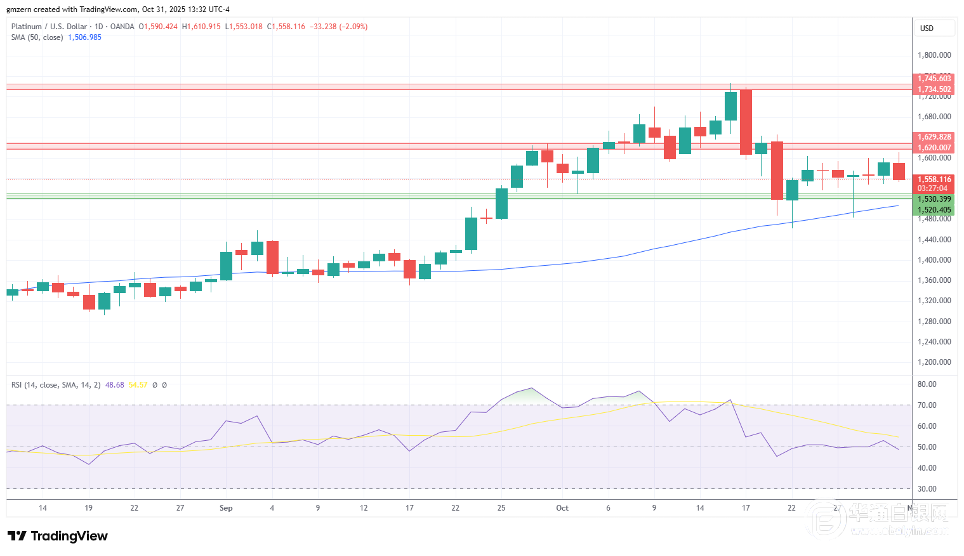Click the Oct marker on time axis
This screenshot has width=964, height=556.
(562, 508)
